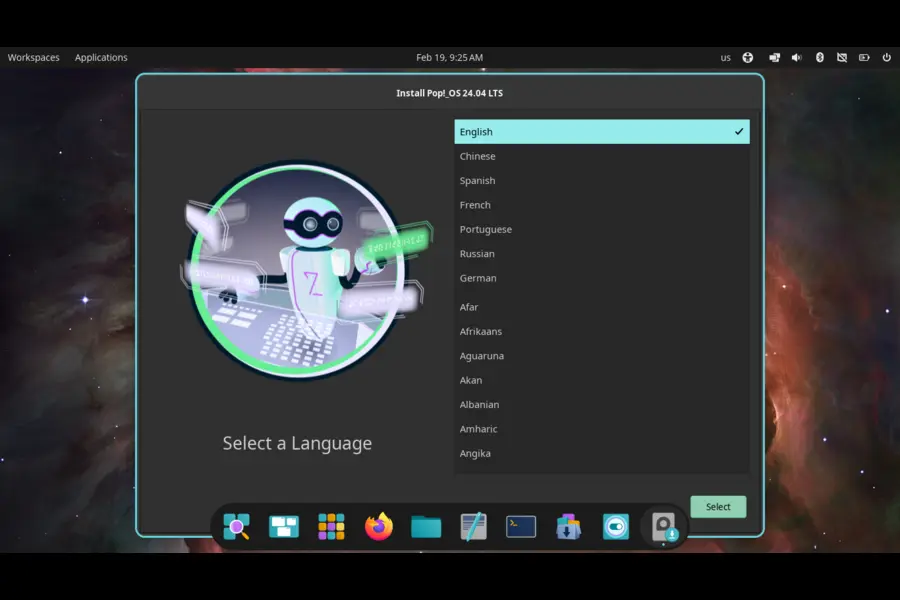The width and height of the screenshot is (900, 600).
Task: Adjust the volume via the speaker icon
Action: pos(796,57)
